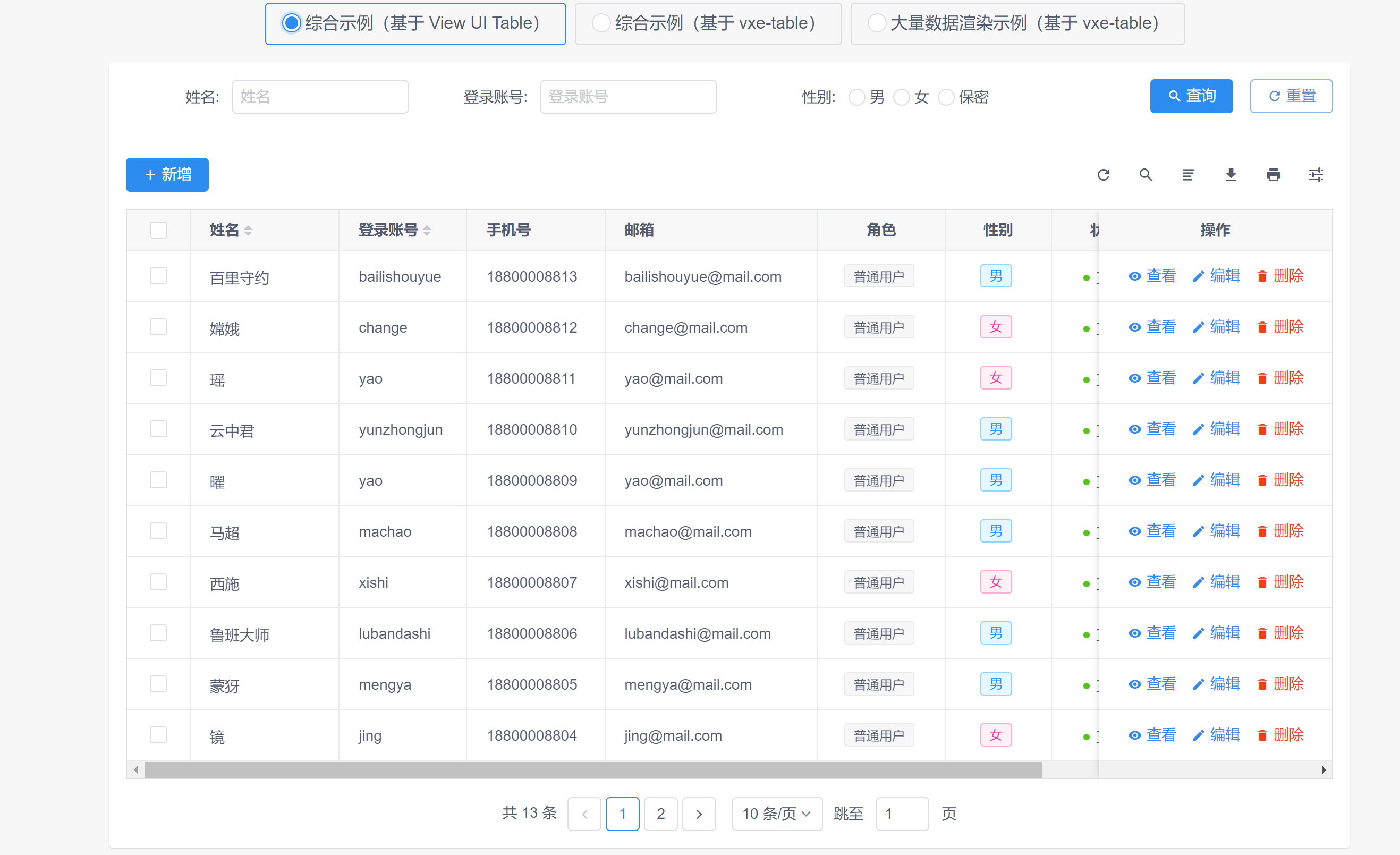Check the 镜 row checkbox
Viewport: 1400px width, 855px height.
(x=158, y=735)
